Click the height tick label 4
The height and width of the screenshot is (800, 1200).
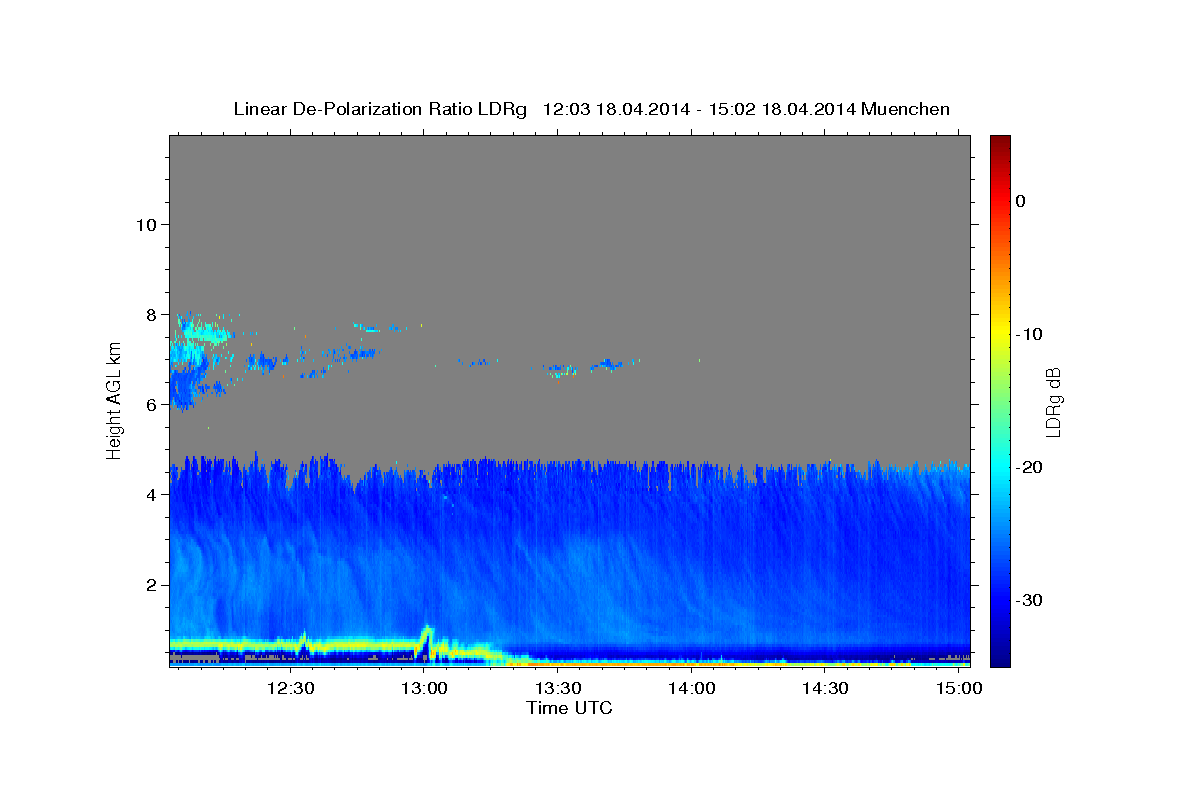click(x=151, y=494)
